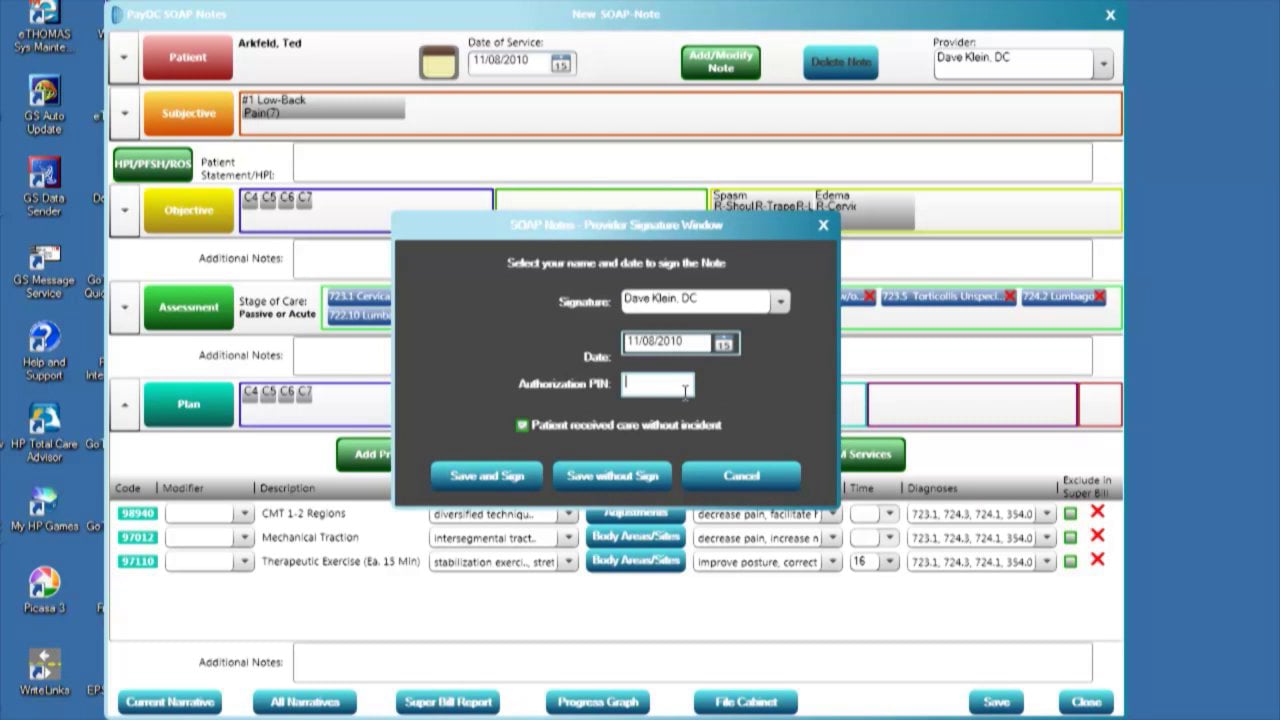Close the Provider Signature Window with X

823,225
